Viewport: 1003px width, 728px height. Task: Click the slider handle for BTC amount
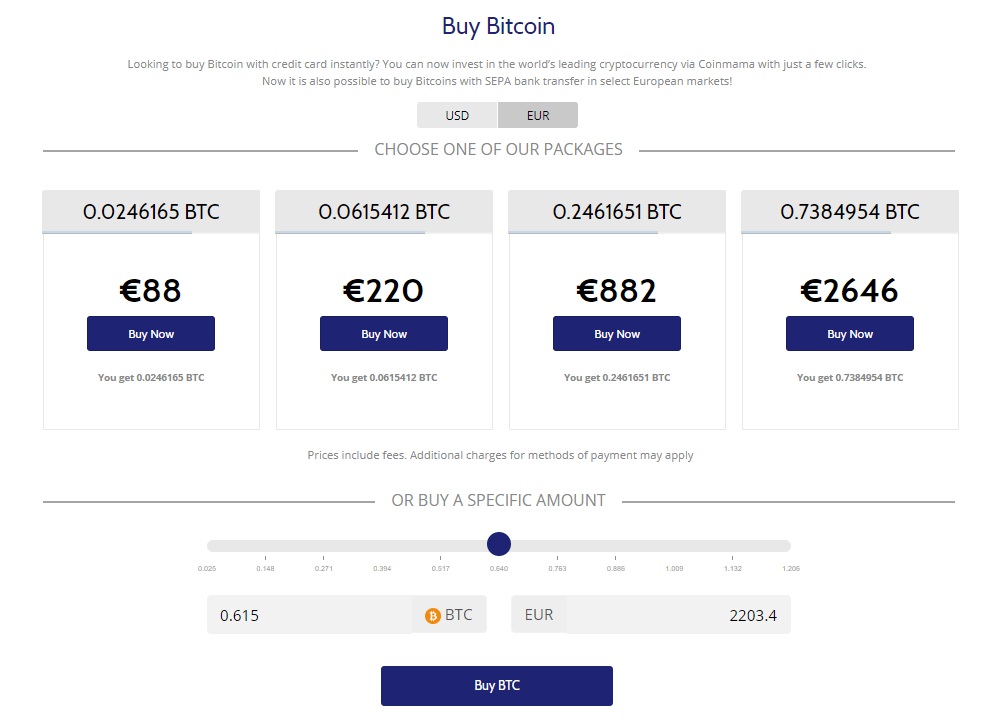point(499,545)
